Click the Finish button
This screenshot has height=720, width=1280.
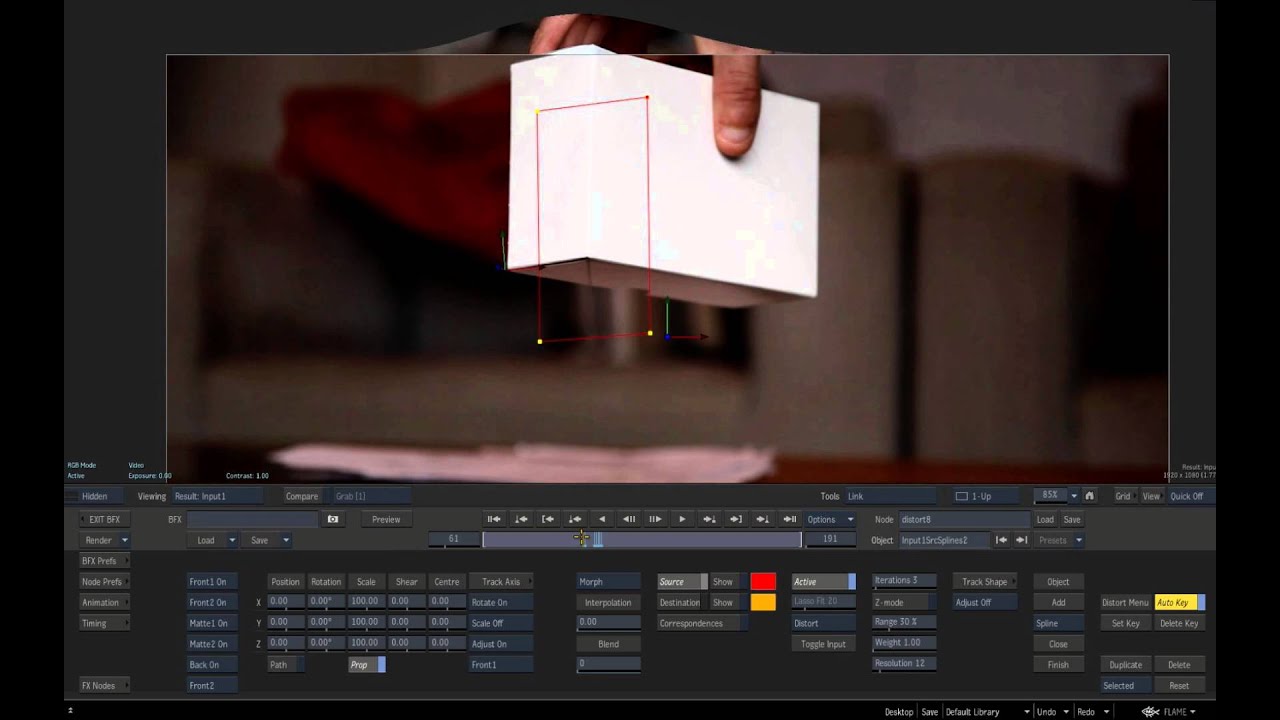tap(1058, 665)
